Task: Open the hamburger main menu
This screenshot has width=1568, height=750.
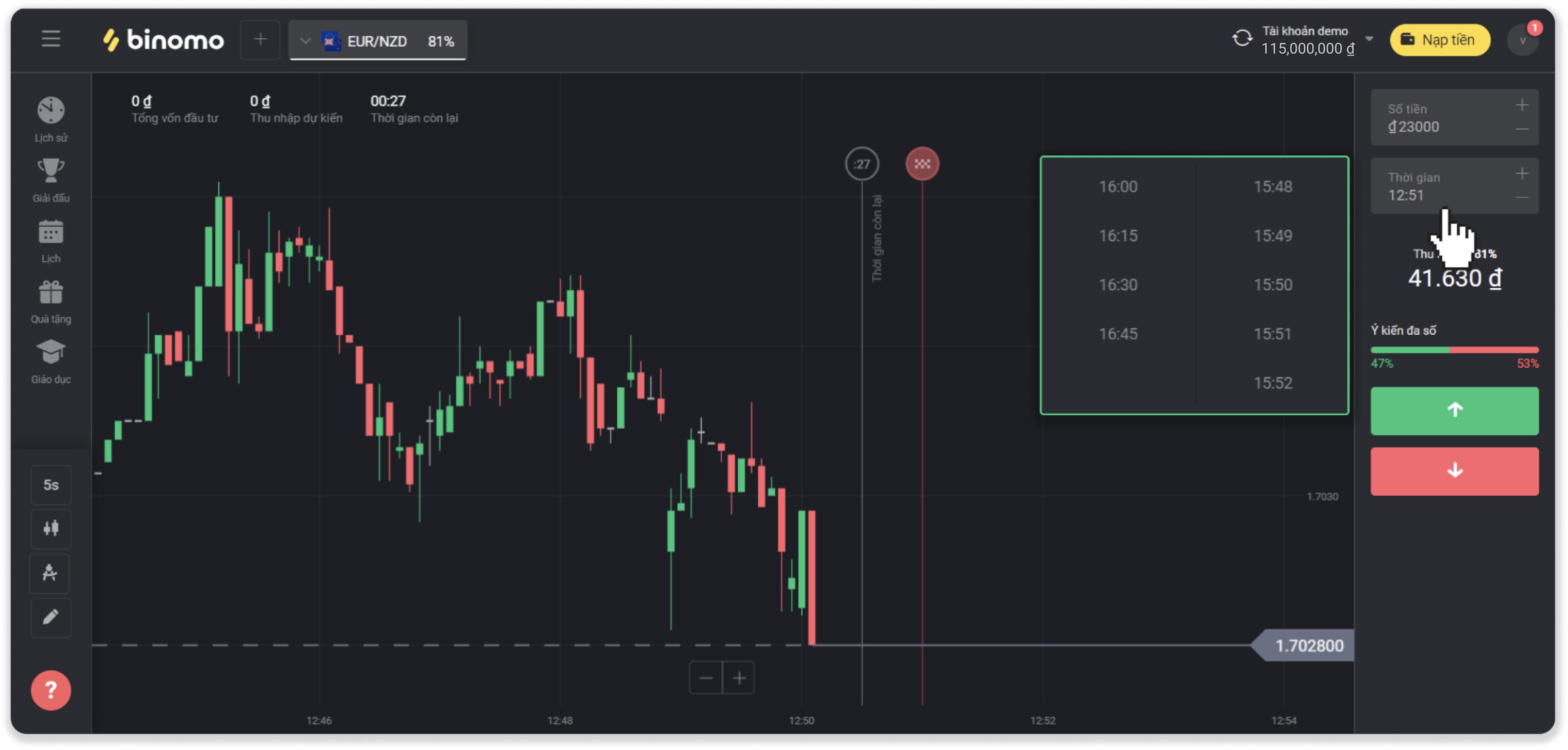Action: pyautogui.click(x=51, y=40)
